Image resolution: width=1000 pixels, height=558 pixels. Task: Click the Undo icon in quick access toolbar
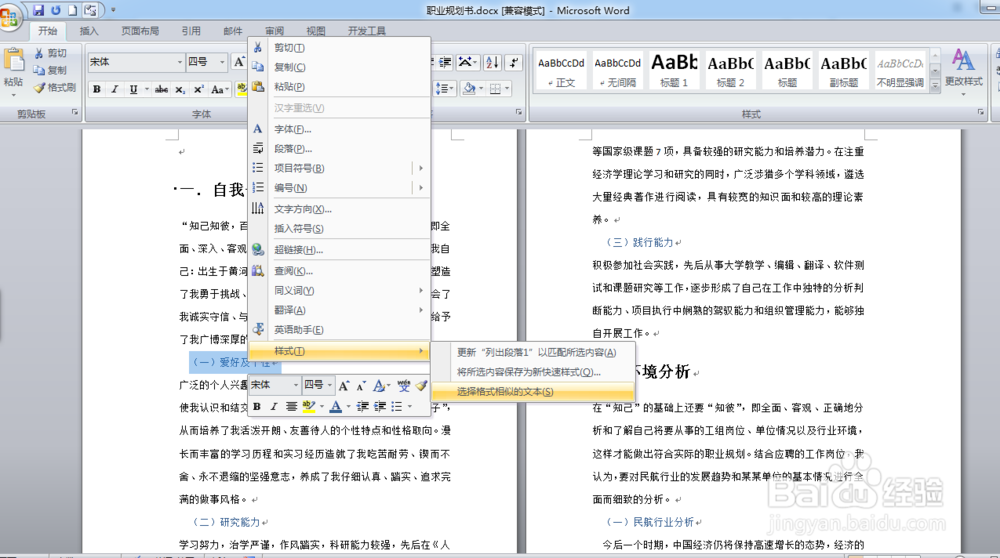pyautogui.click(x=56, y=10)
